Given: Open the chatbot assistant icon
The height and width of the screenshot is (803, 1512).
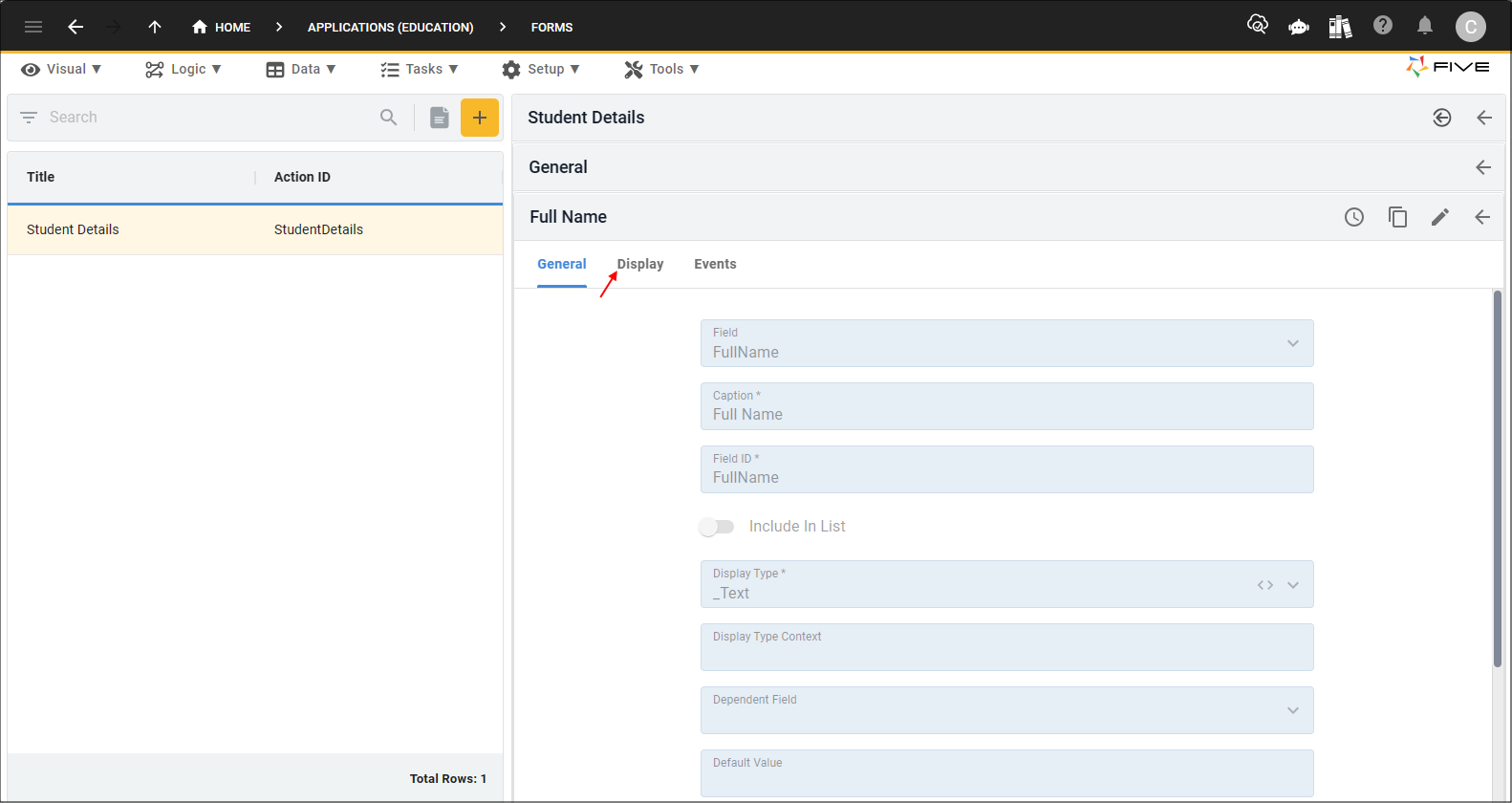Looking at the screenshot, I should coord(1299,27).
